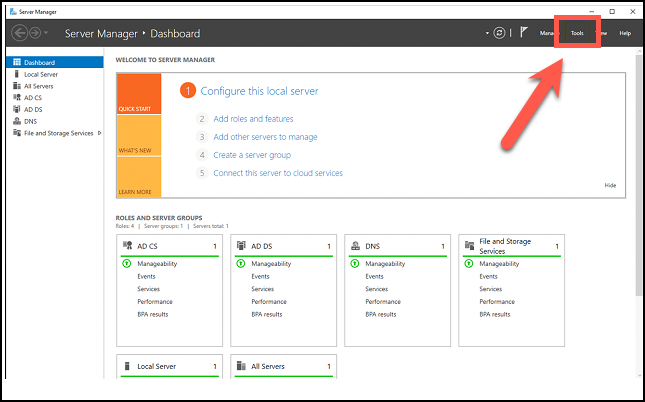
Task: Click the scrollbar down arrow
Action: [x=639, y=375]
